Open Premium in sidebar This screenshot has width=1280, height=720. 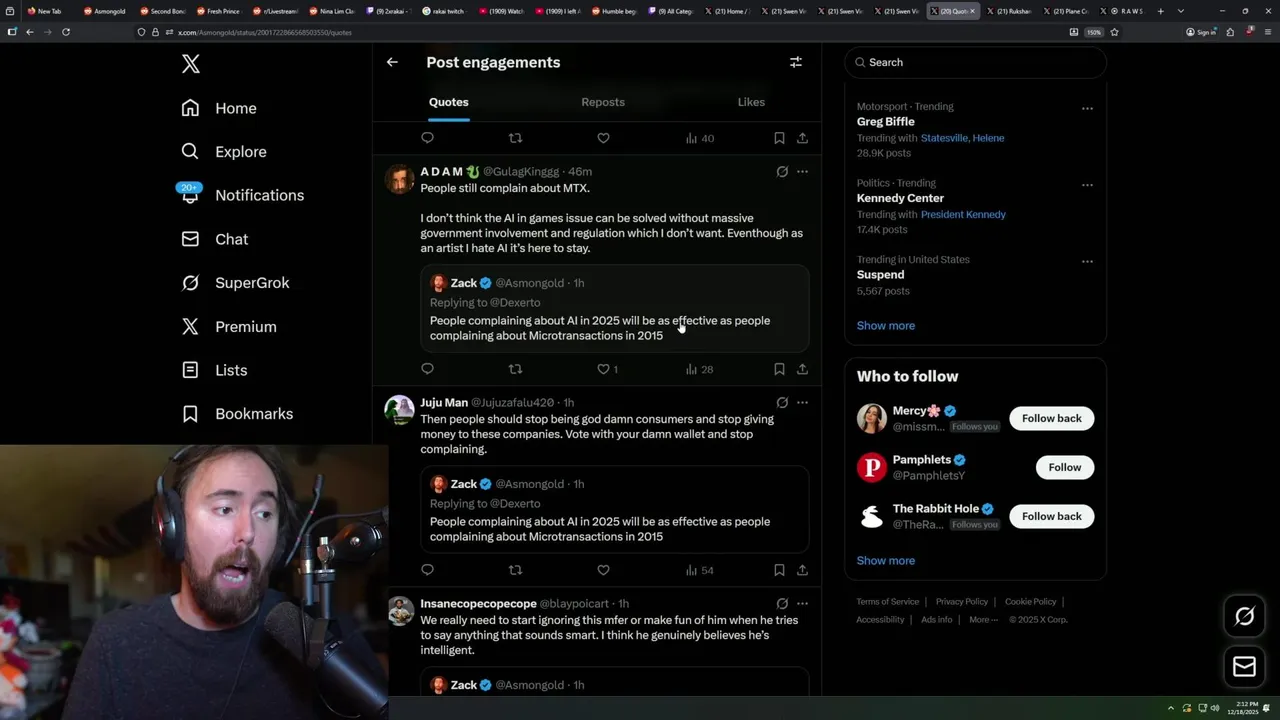228,326
